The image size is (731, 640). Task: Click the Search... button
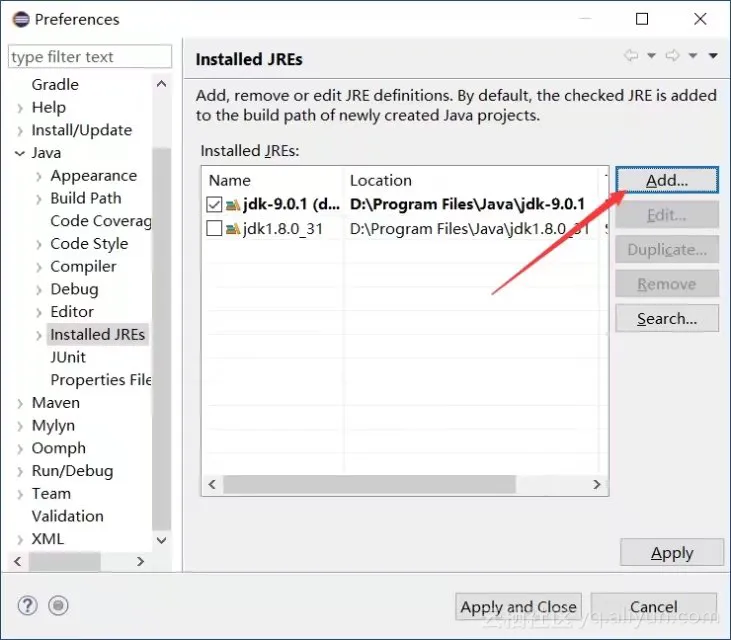tap(667, 318)
